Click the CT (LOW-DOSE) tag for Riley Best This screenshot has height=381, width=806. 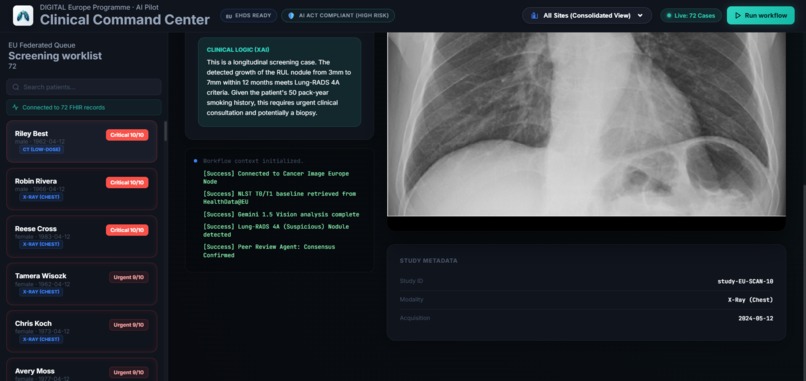41,149
